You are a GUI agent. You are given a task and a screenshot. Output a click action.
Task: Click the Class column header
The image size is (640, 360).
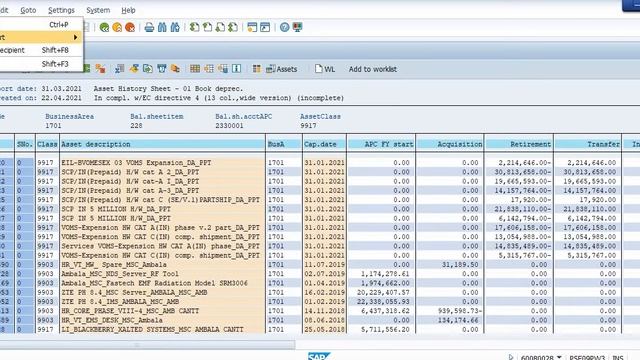tap(47, 144)
